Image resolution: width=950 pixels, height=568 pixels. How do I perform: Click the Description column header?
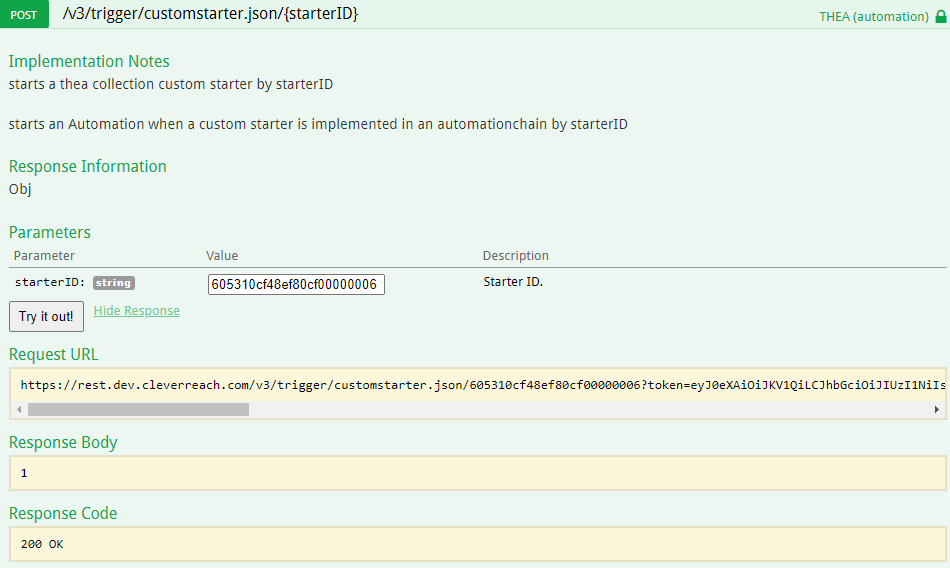515,256
